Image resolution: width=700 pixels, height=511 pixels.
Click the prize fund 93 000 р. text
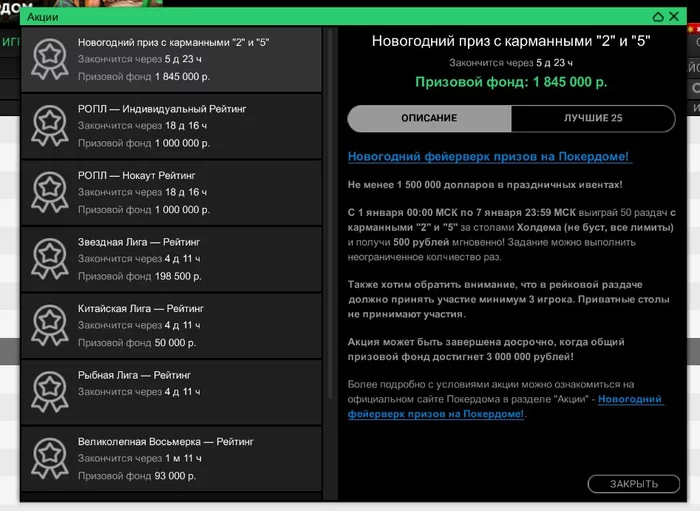[137, 476]
